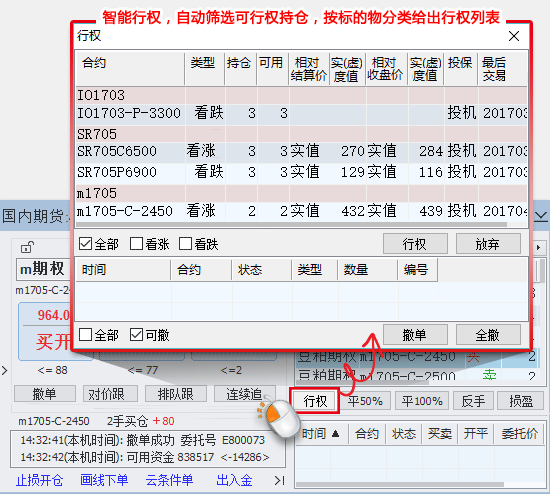The image size is (550, 494).
Task: Open the 国内期货 panel dropdown chevron
Action: pyautogui.click(x=541, y=216)
